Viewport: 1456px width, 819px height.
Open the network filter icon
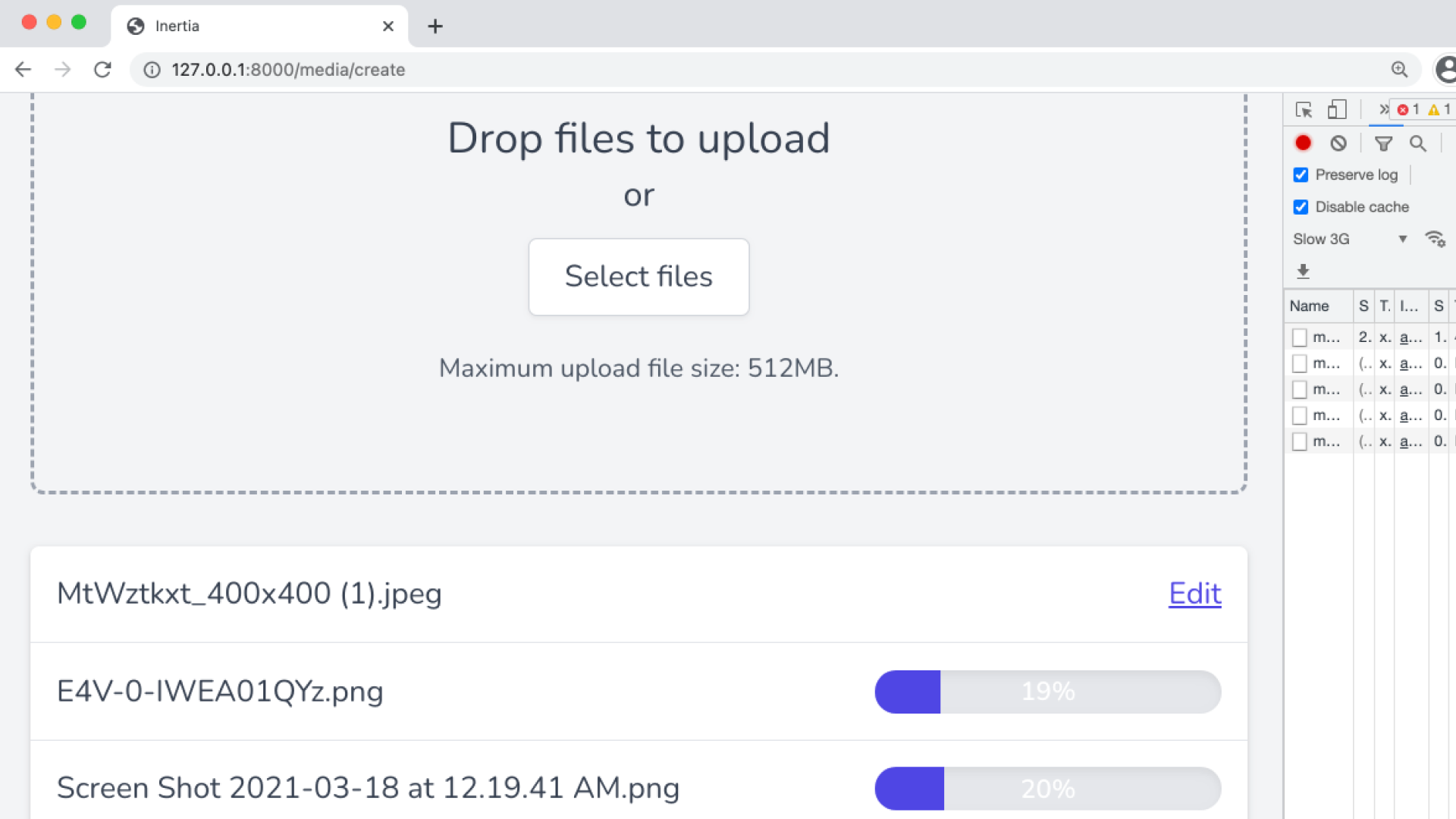pos(1383,143)
